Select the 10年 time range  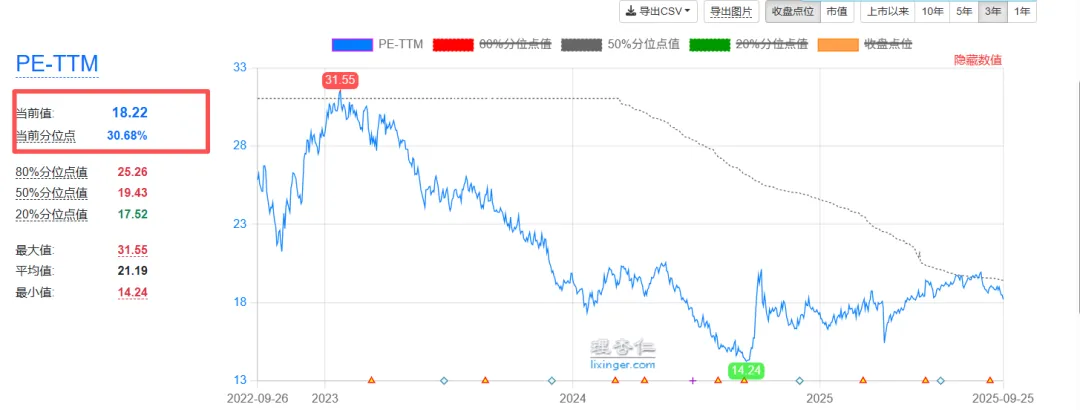coord(933,11)
